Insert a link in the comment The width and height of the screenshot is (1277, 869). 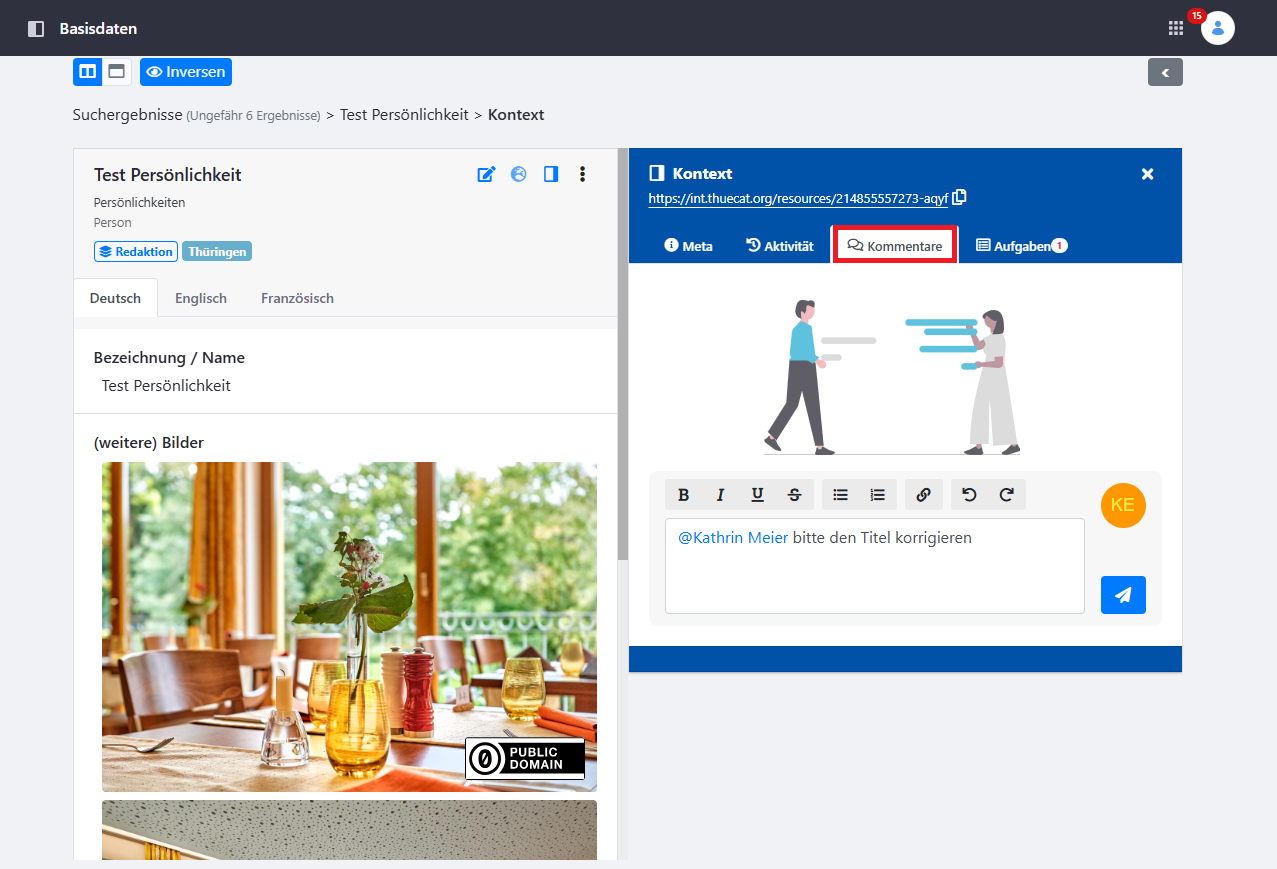tap(924, 494)
